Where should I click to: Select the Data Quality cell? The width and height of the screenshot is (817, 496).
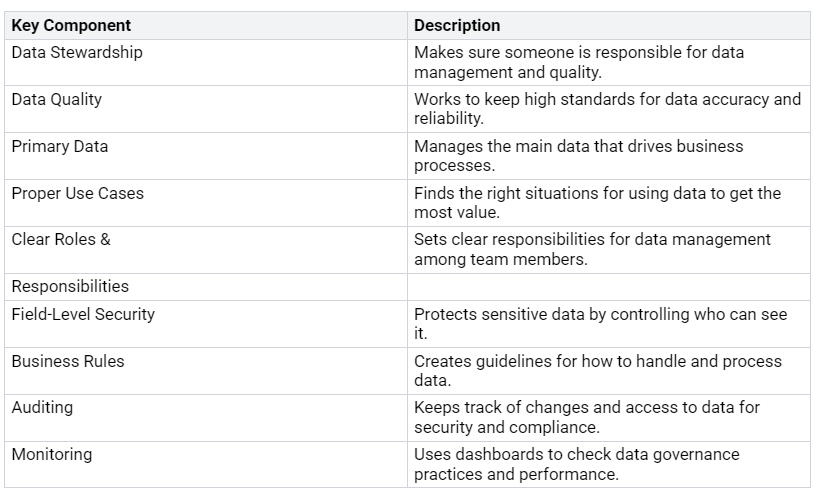[x=57, y=100]
